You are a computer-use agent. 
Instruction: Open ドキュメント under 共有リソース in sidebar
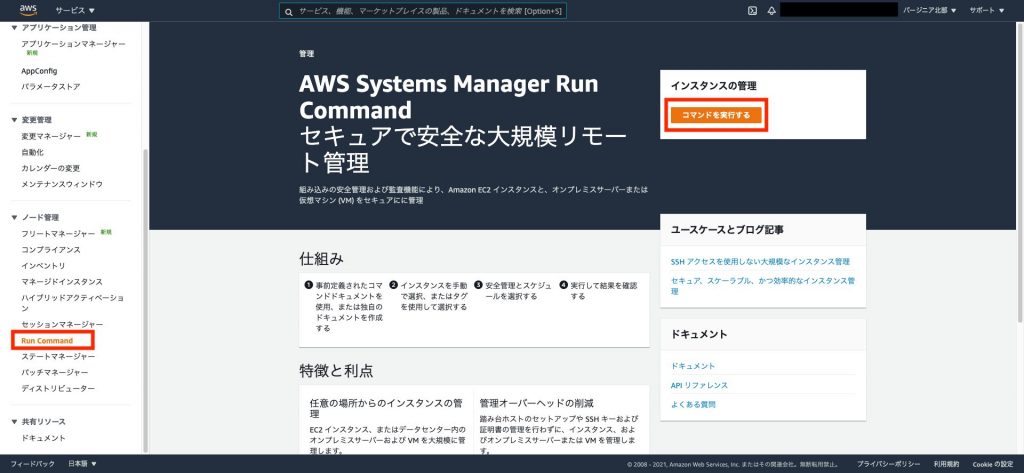(x=43, y=438)
